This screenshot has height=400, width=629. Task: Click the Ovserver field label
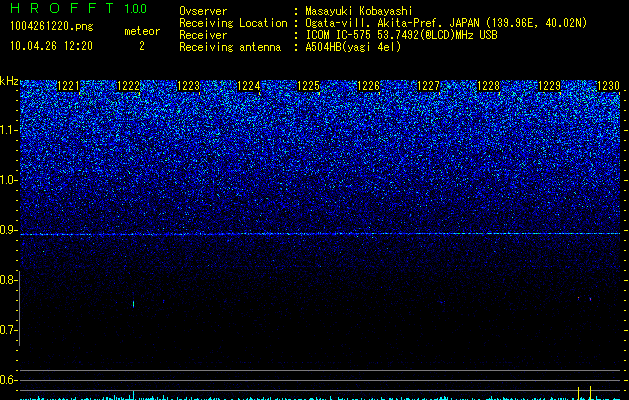coord(203,11)
